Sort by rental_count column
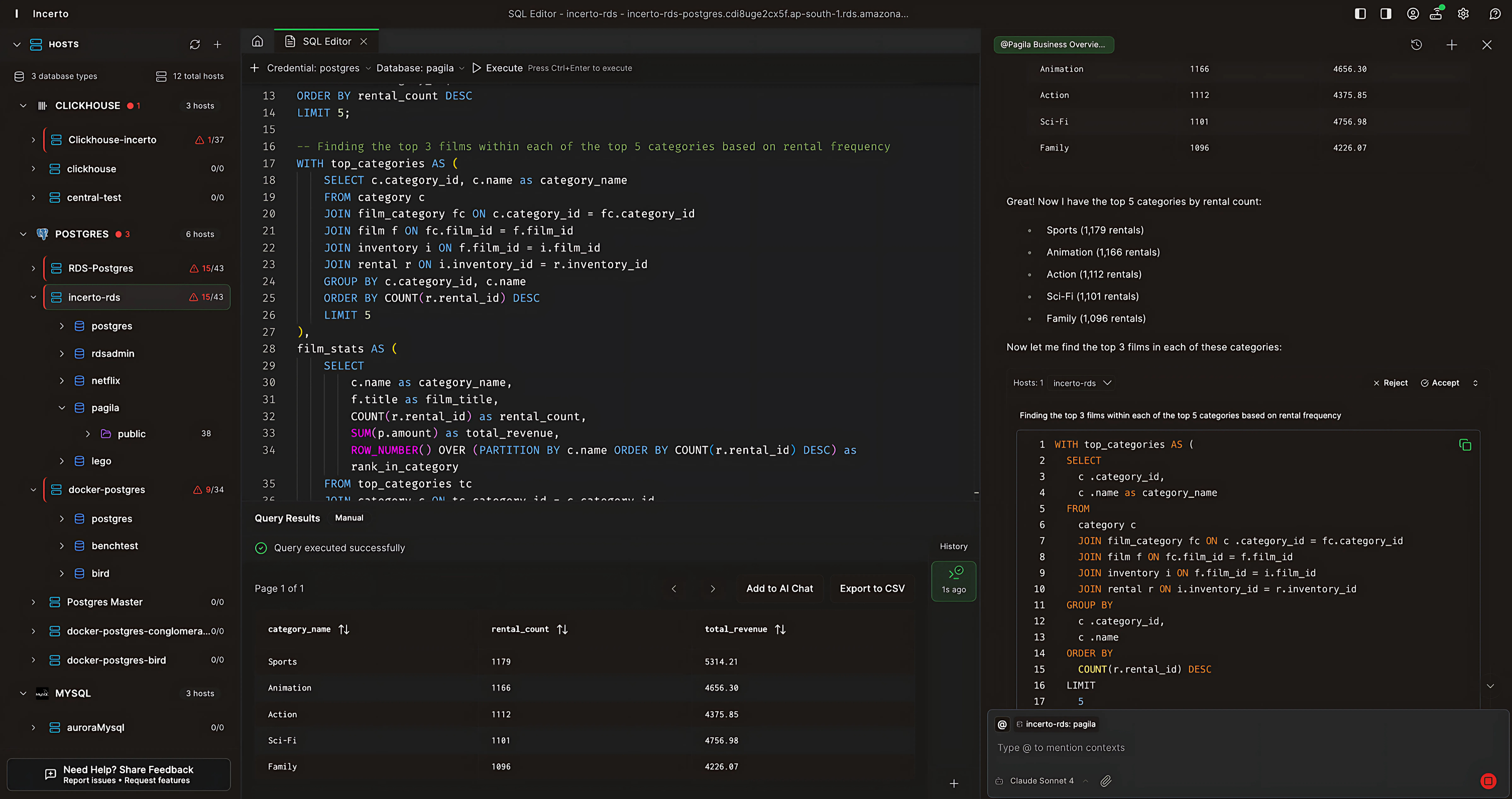The height and width of the screenshot is (799, 1512). coord(562,629)
